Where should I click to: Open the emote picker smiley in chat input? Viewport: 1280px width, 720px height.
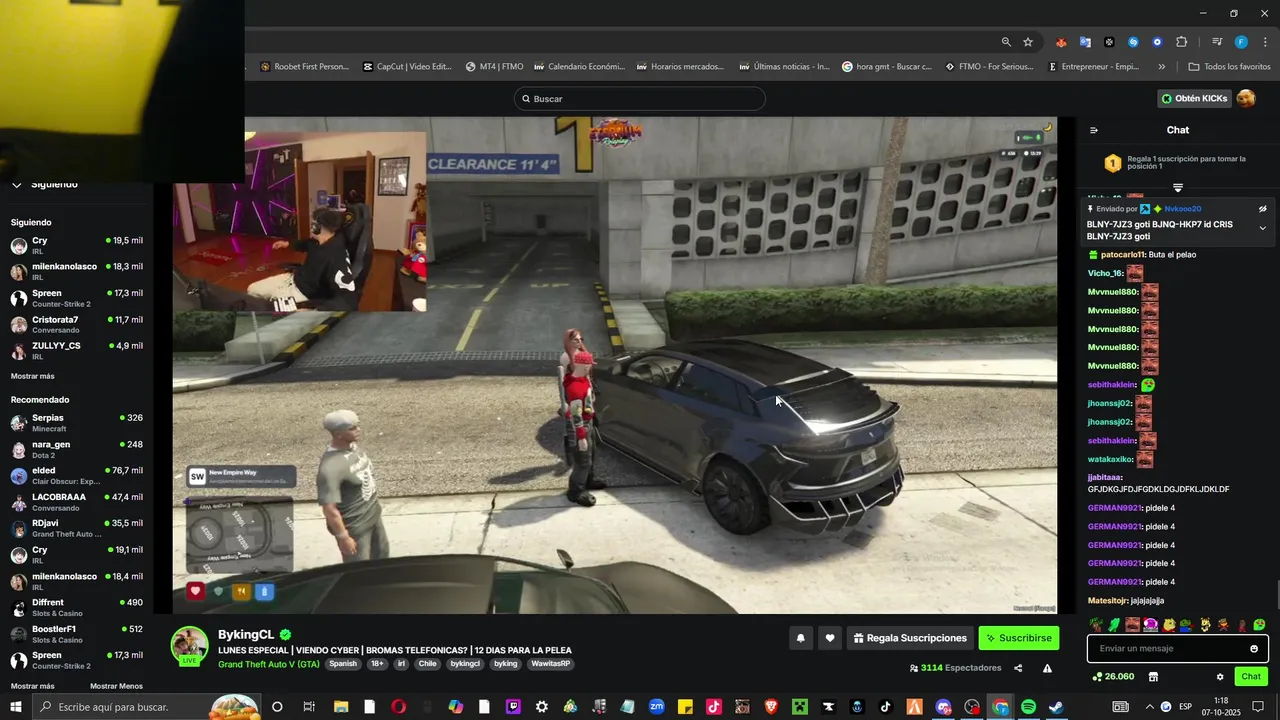pyautogui.click(x=1254, y=649)
